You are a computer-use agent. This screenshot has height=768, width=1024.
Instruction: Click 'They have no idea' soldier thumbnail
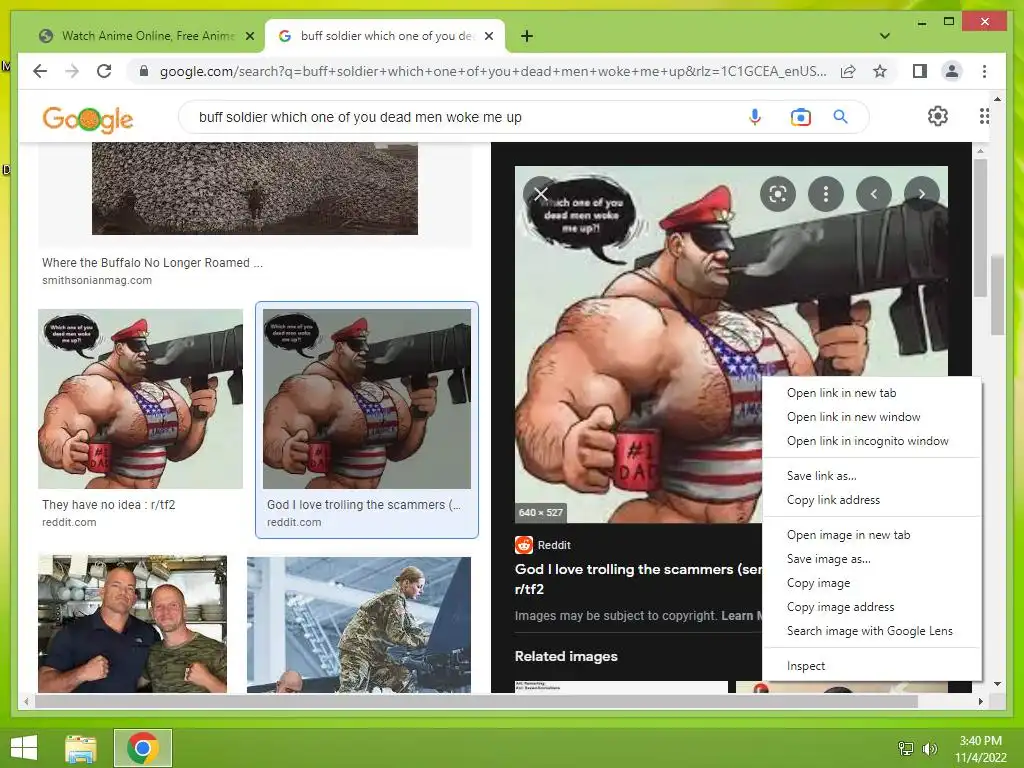pos(140,399)
